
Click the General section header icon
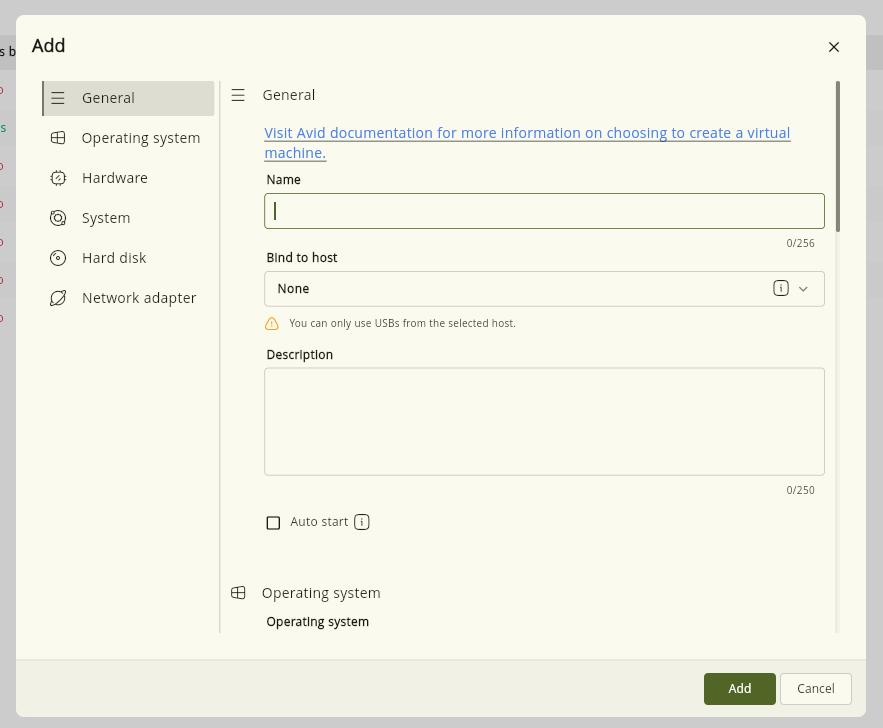tap(238, 95)
